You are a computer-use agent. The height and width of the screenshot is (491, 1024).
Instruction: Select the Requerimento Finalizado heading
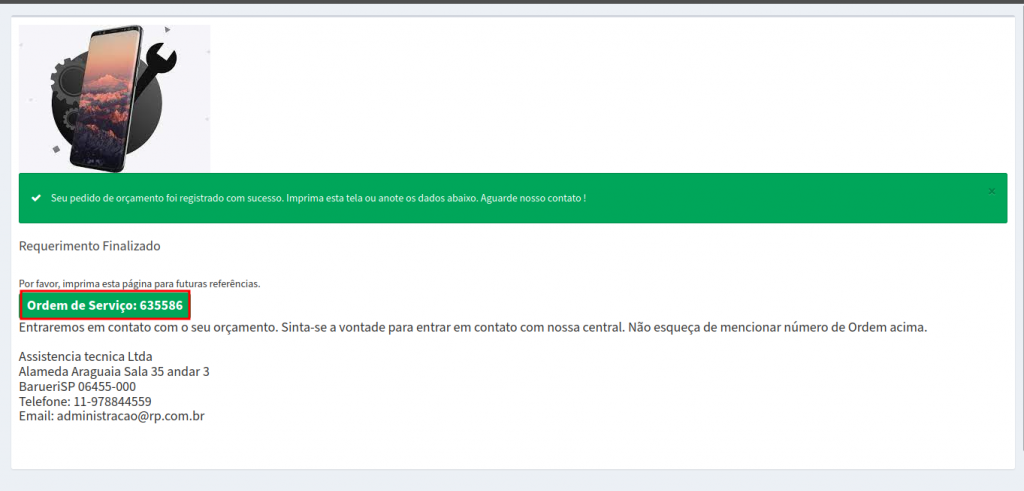click(x=89, y=246)
